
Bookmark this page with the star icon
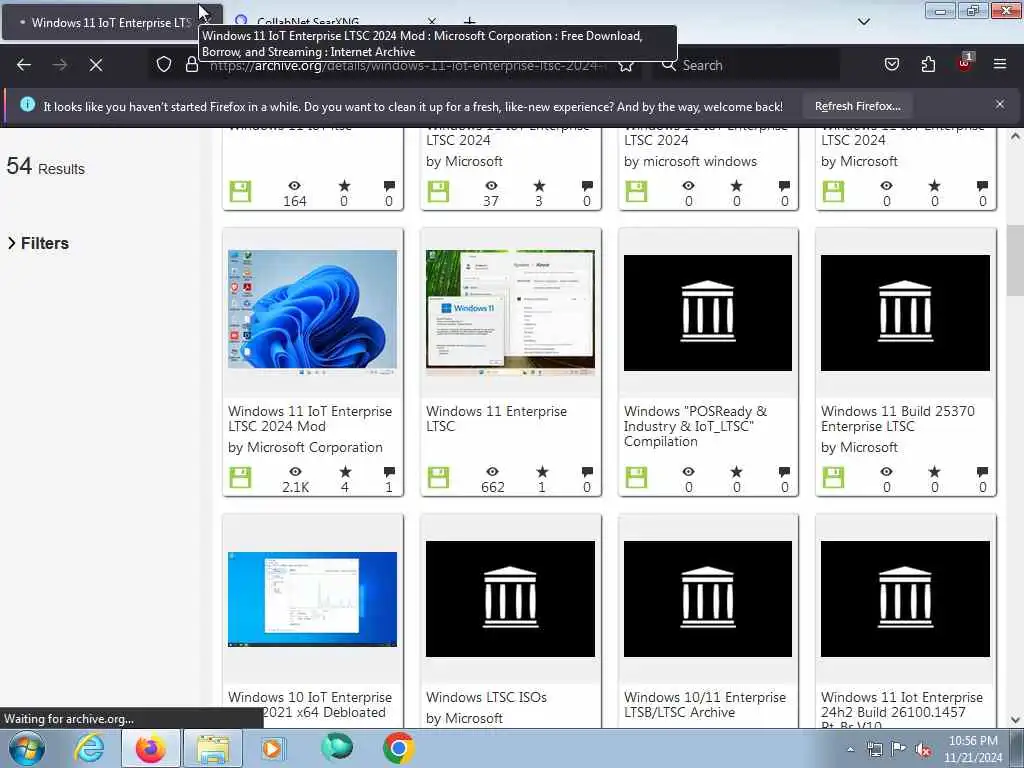[626, 65]
